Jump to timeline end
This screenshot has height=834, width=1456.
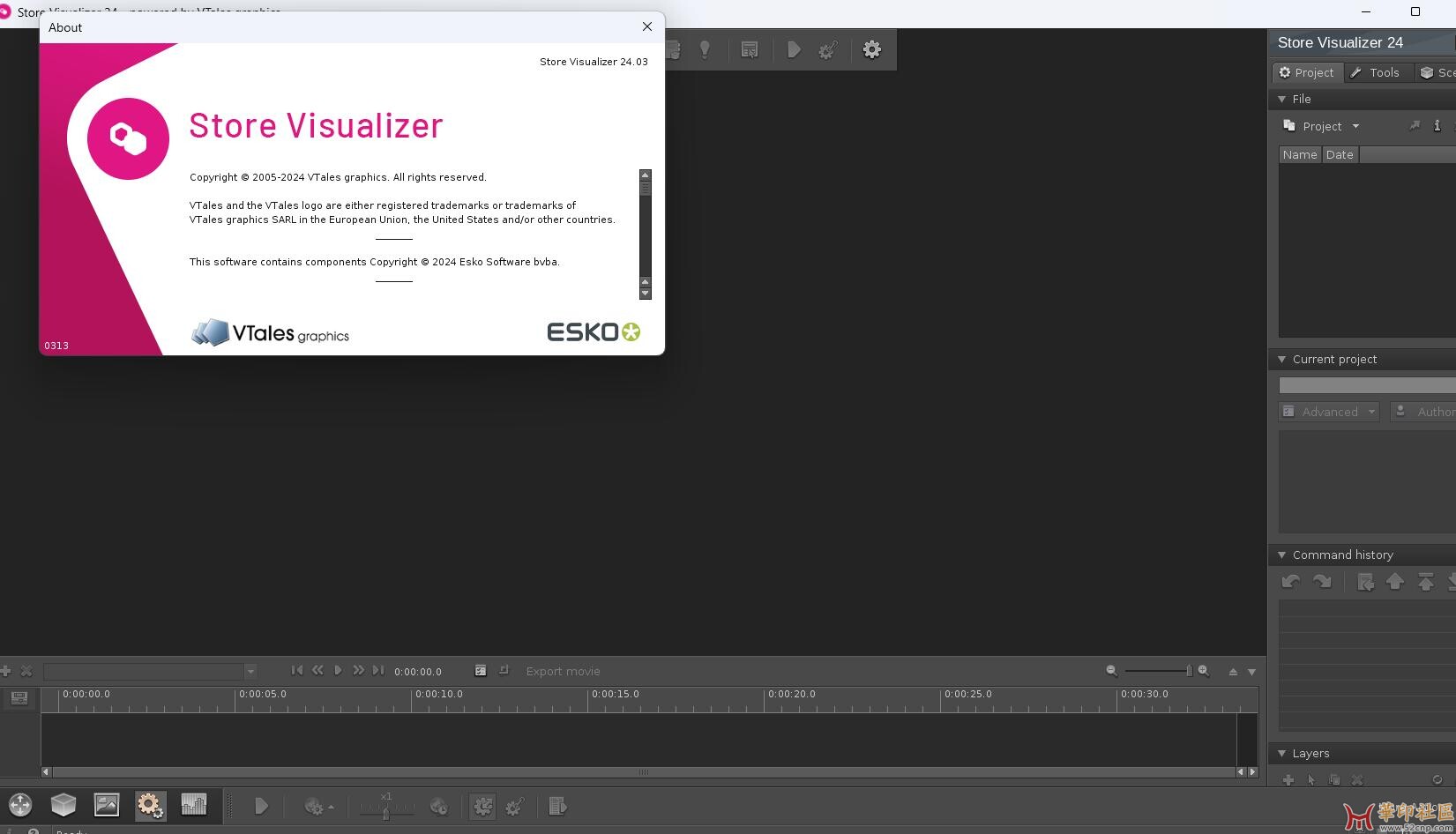378,670
